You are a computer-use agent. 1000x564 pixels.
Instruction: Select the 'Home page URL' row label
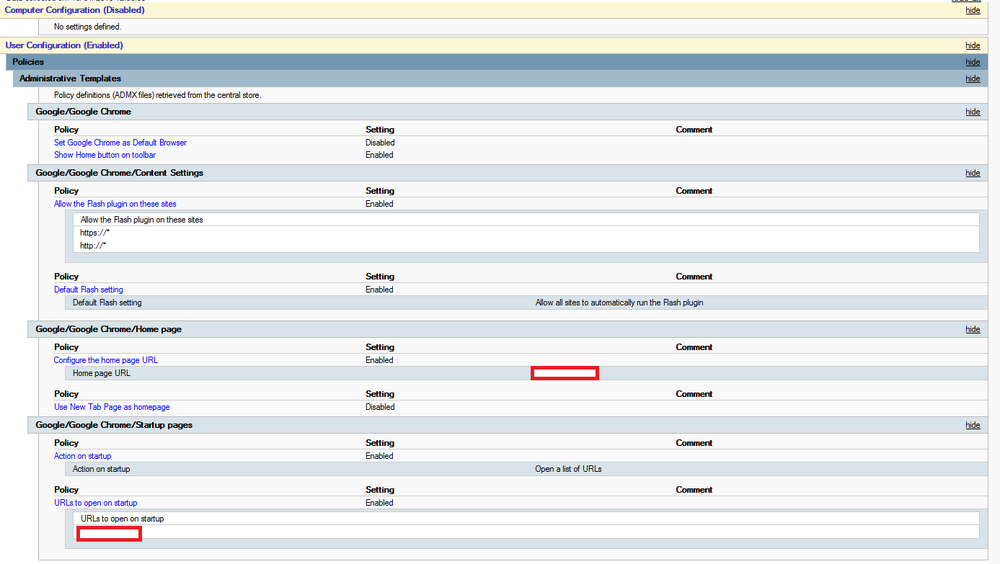[101, 373]
